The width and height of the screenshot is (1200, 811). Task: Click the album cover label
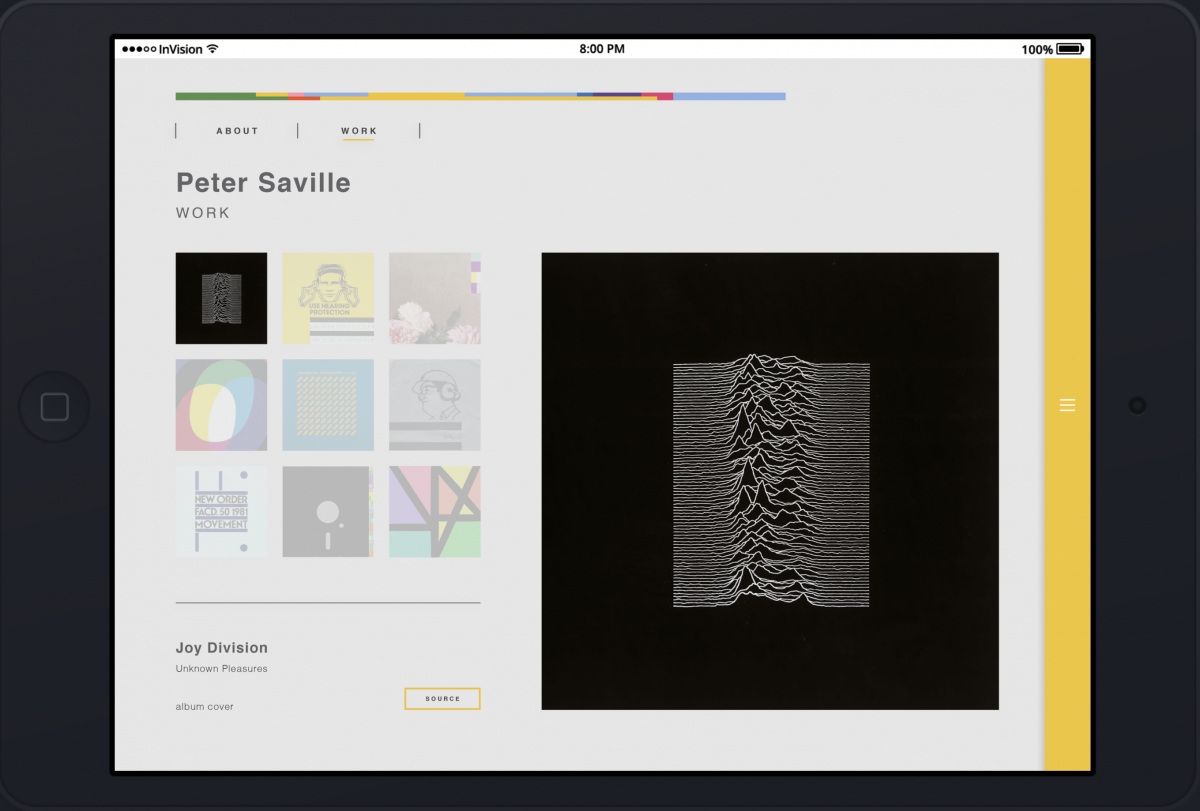point(205,707)
